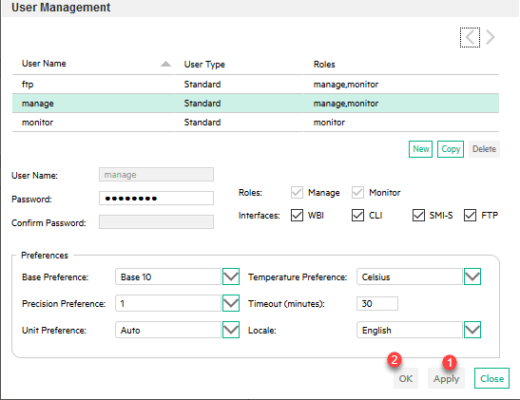
Task: Click the Auto unit combo field
Action: pyautogui.click(x=169, y=330)
